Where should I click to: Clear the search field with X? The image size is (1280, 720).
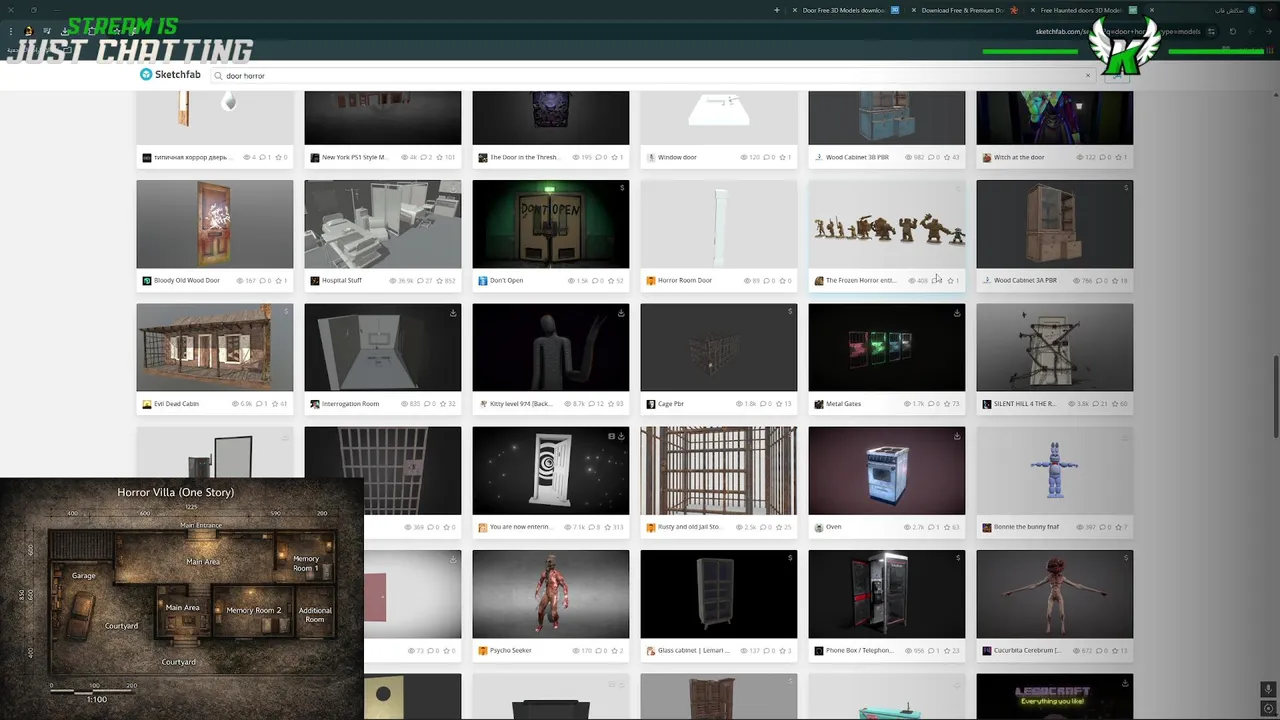pos(1088,76)
